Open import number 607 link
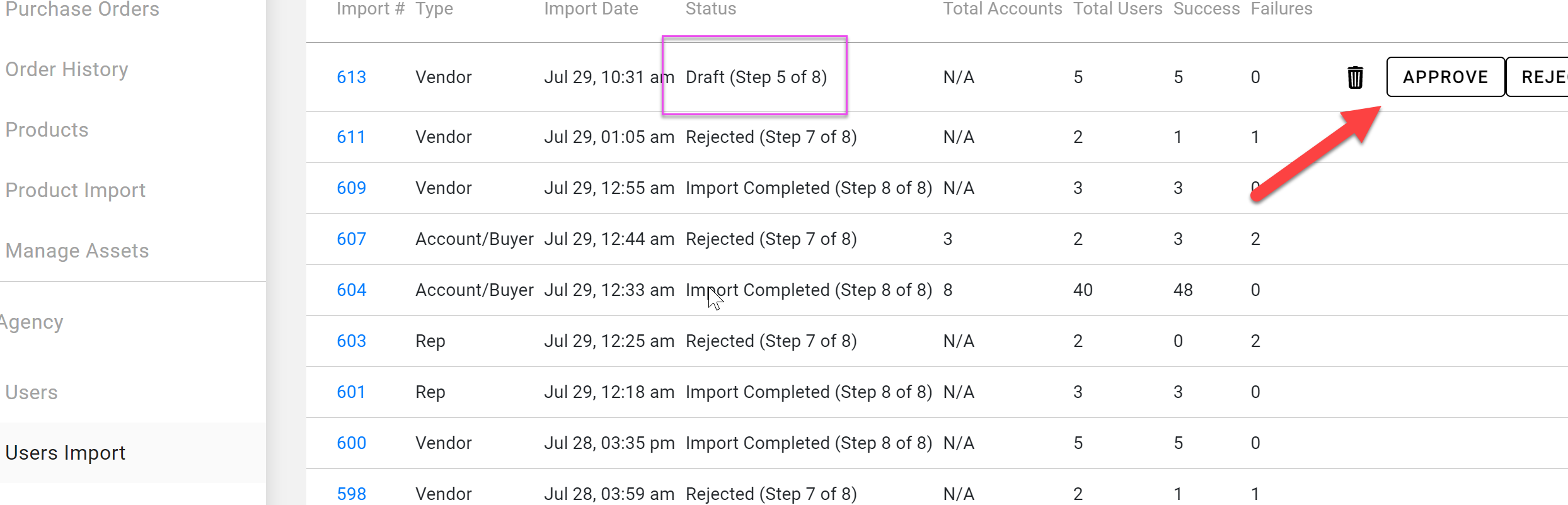 pyautogui.click(x=351, y=239)
